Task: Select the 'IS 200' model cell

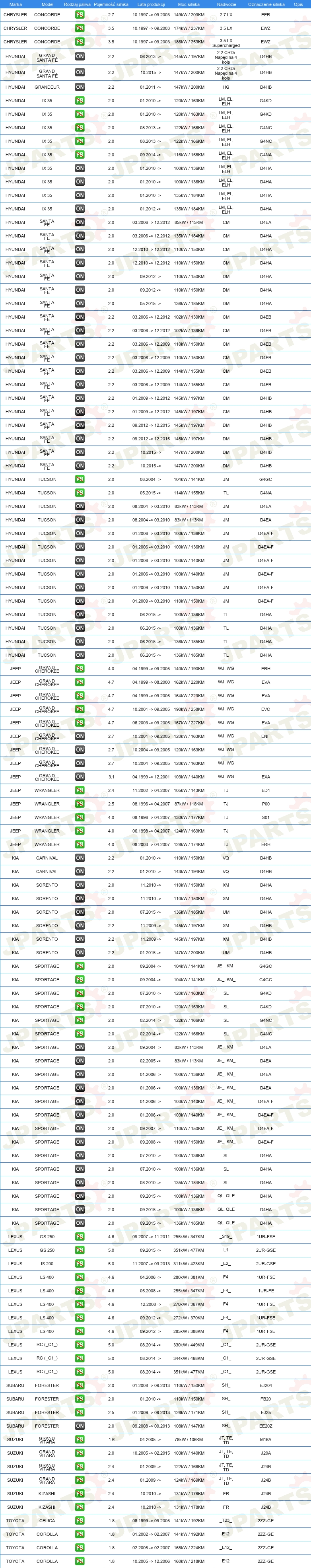Action: coord(47,1264)
